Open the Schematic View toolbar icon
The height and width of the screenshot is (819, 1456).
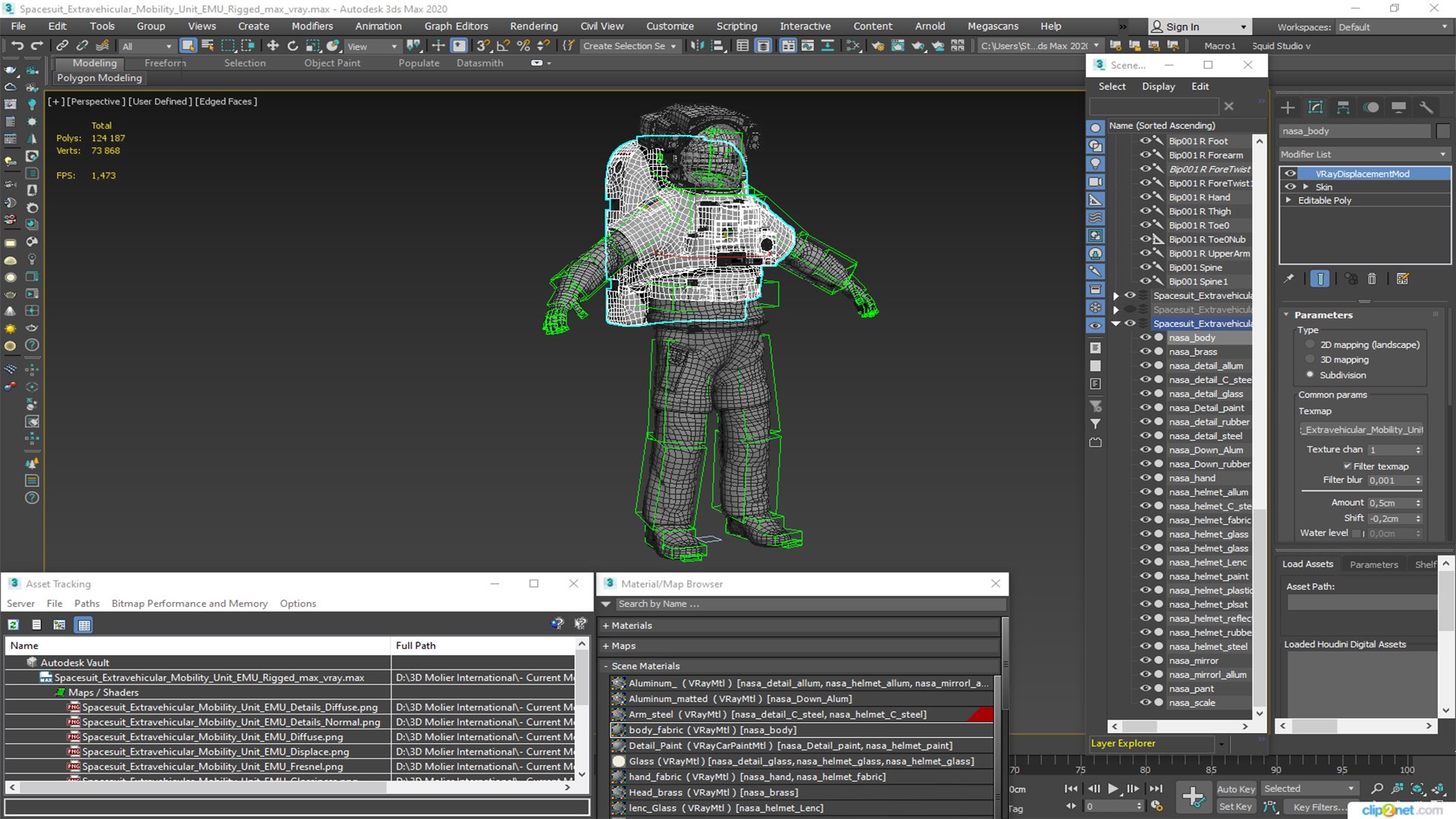pos(827,45)
